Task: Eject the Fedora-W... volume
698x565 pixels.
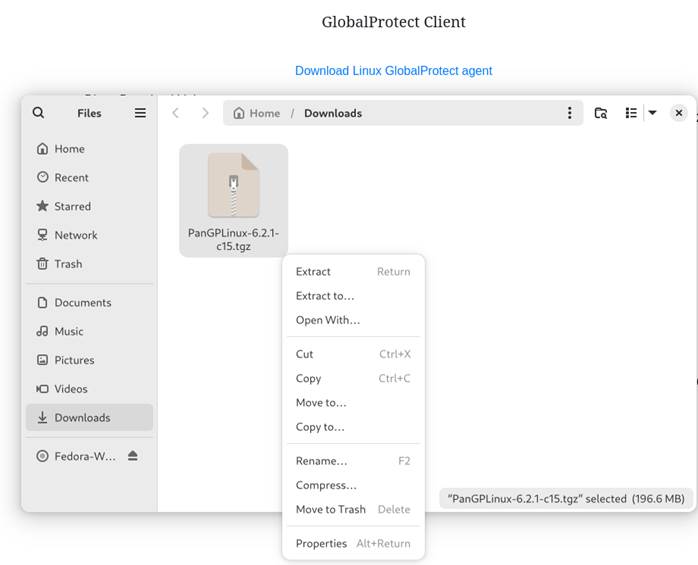Action: click(133, 456)
